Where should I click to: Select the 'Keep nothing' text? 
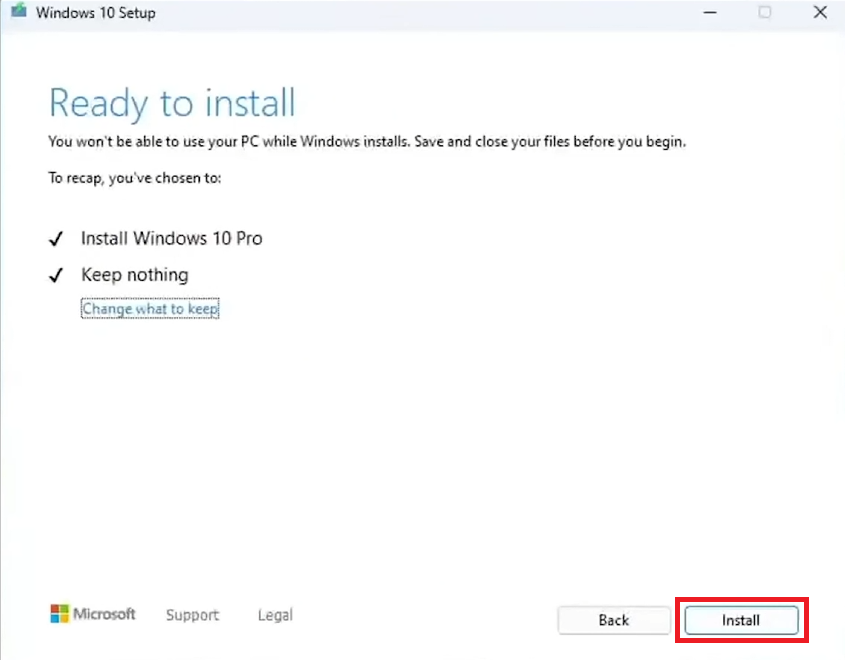click(x=135, y=275)
